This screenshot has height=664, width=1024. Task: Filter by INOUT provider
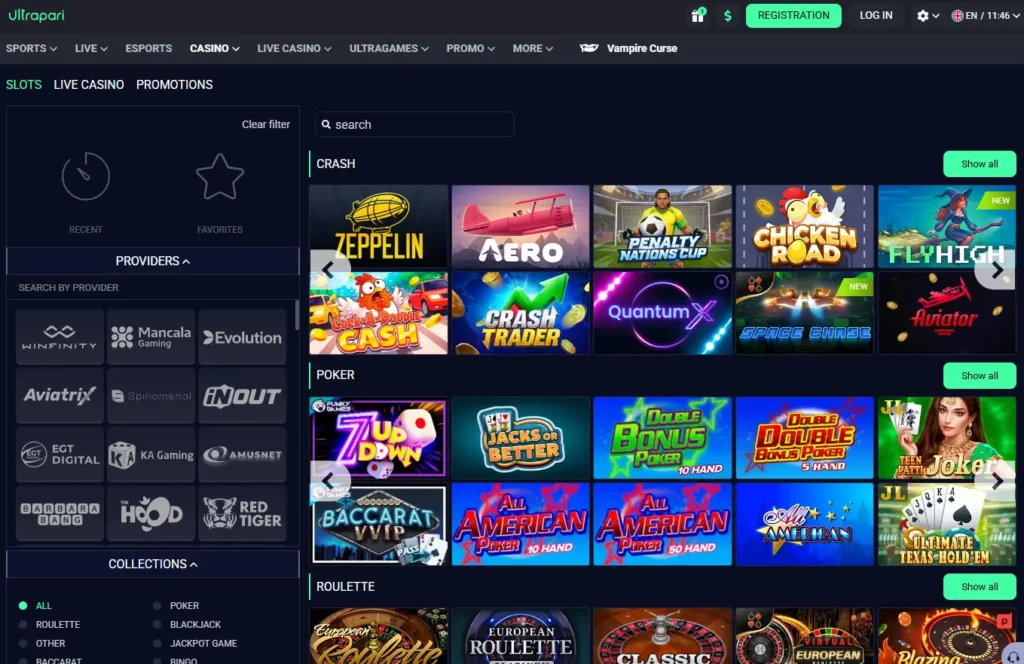[x=242, y=396]
